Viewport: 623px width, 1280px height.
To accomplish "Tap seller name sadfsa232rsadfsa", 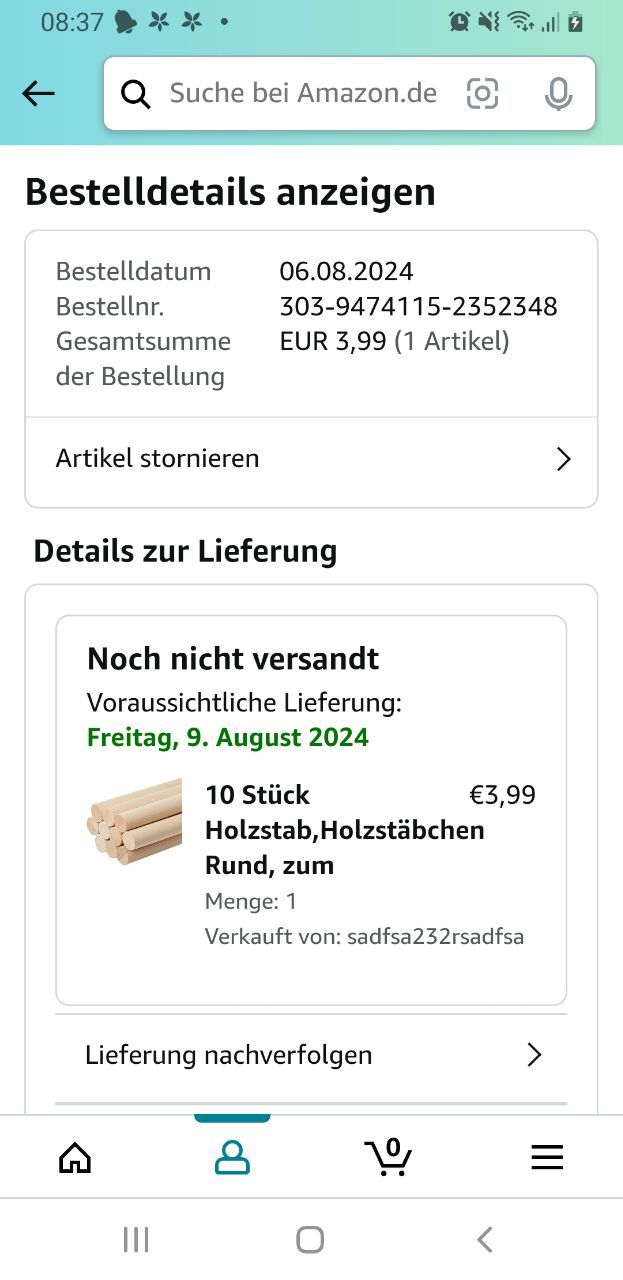I will pos(435,937).
